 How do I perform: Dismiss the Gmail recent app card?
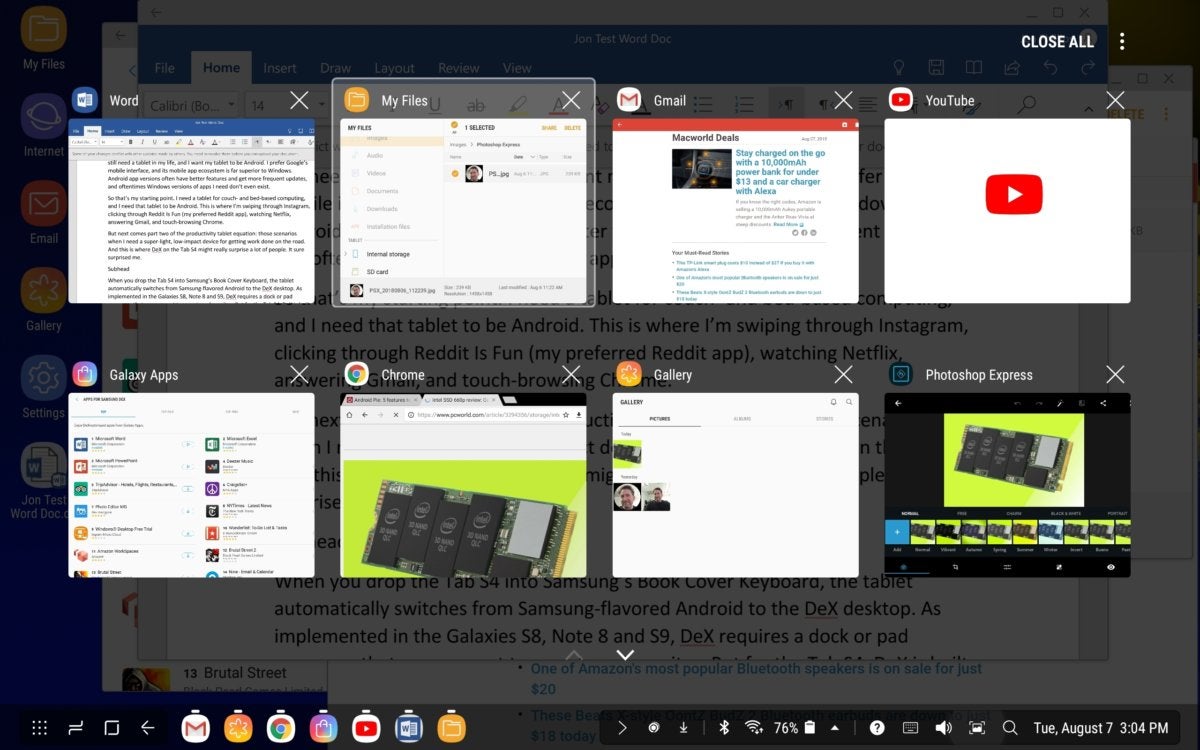coord(843,100)
